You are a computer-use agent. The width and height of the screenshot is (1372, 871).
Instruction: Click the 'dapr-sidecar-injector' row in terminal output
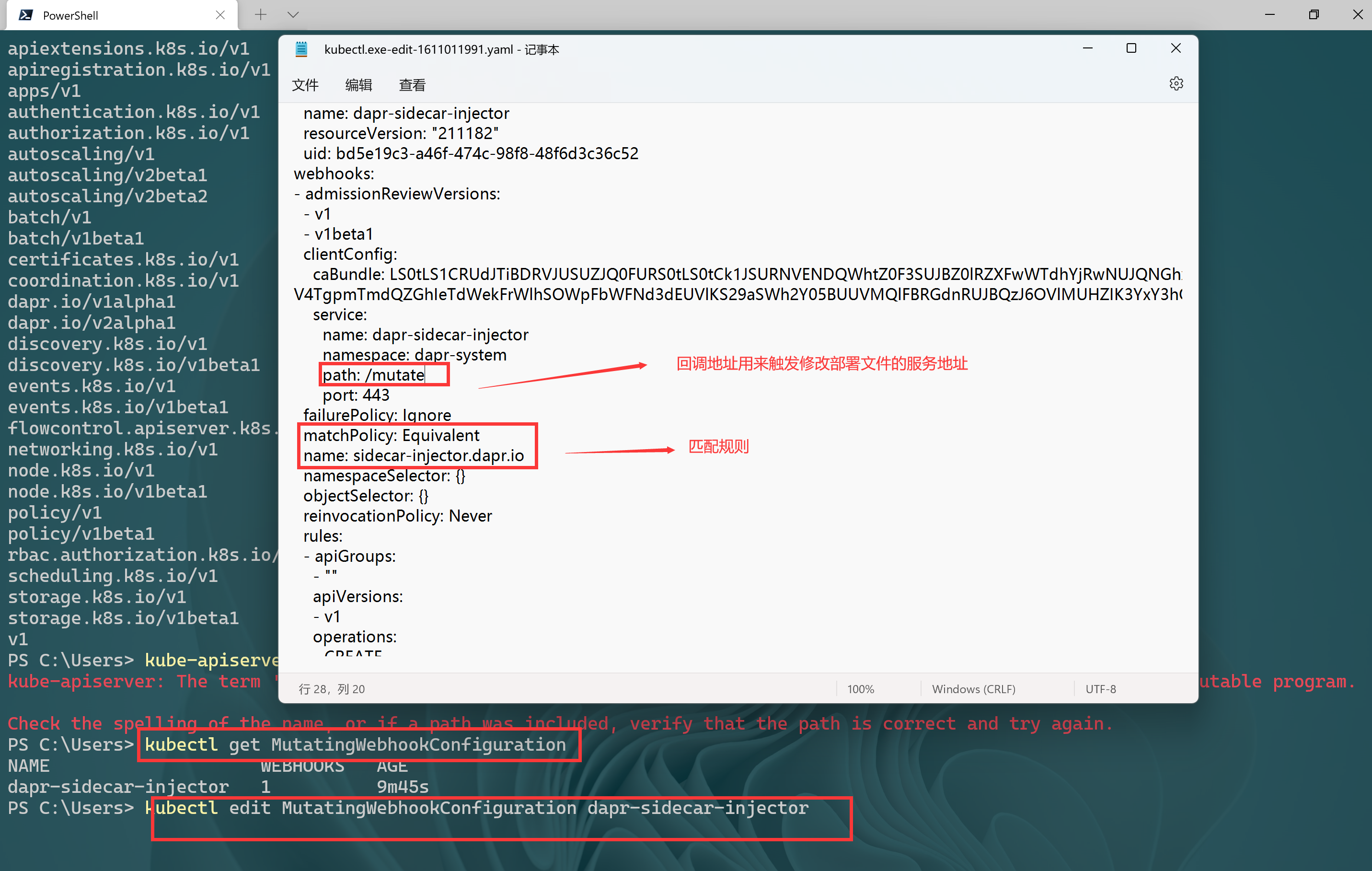point(218,787)
